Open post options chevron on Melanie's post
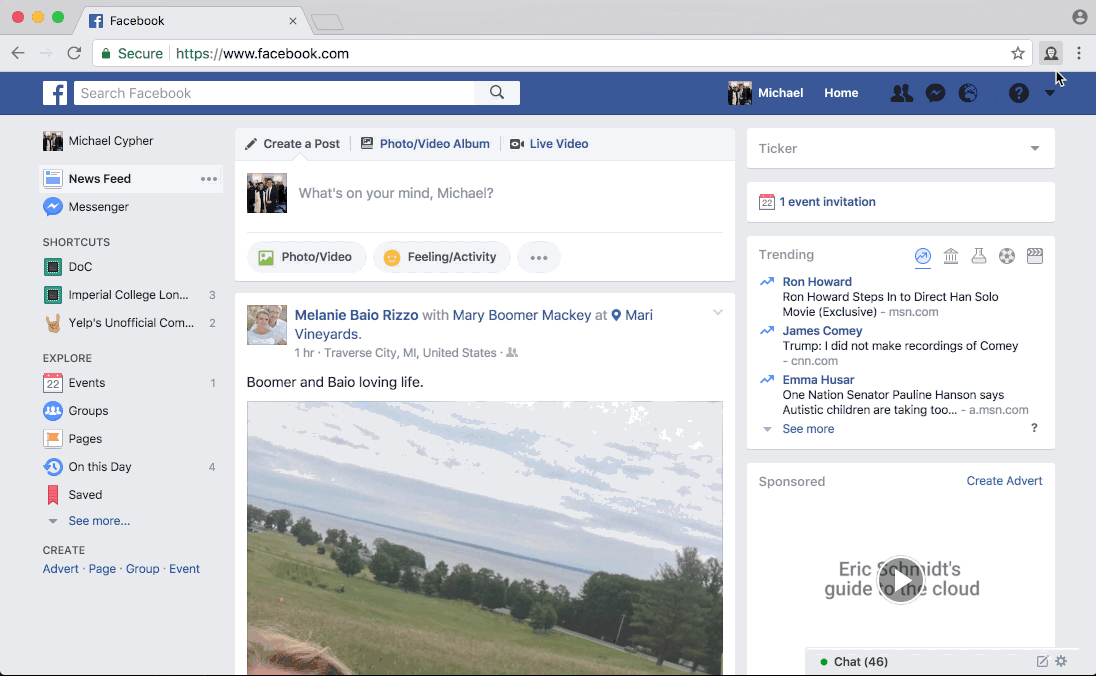Screen dimensions: 1096x676 717,312
